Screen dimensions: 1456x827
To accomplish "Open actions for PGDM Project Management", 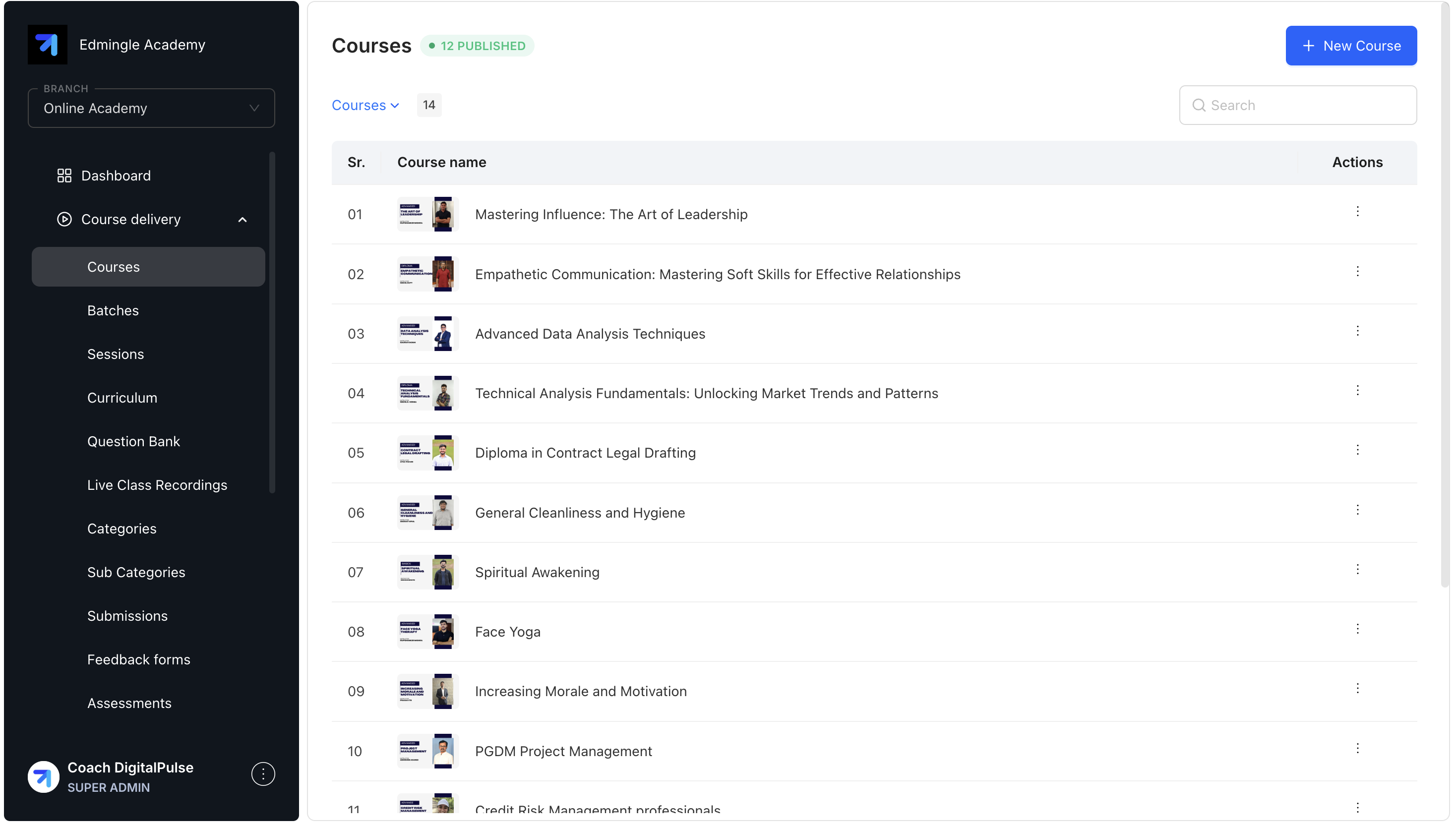I will (1357, 748).
